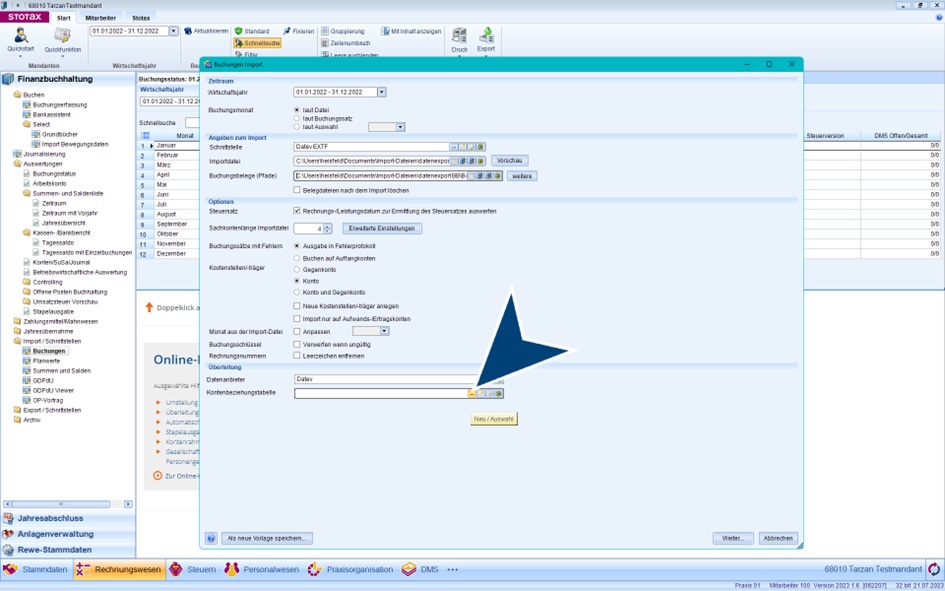Tick the Leerzeichen entfernen checkbox

[x=297, y=356]
